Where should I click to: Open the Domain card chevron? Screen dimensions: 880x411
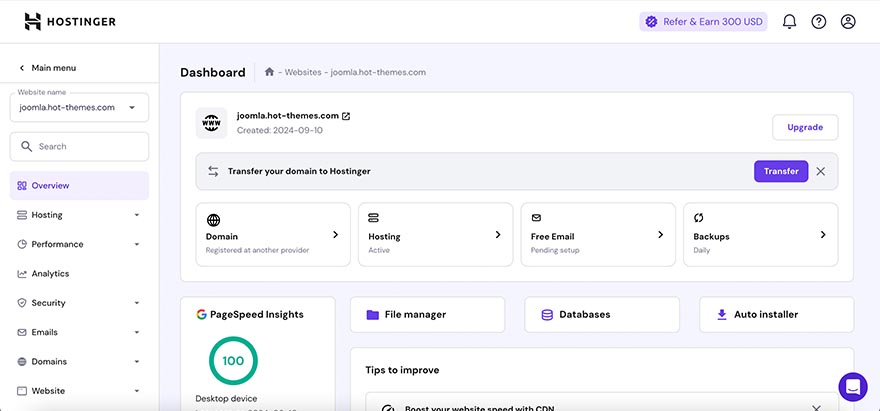[x=336, y=235]
